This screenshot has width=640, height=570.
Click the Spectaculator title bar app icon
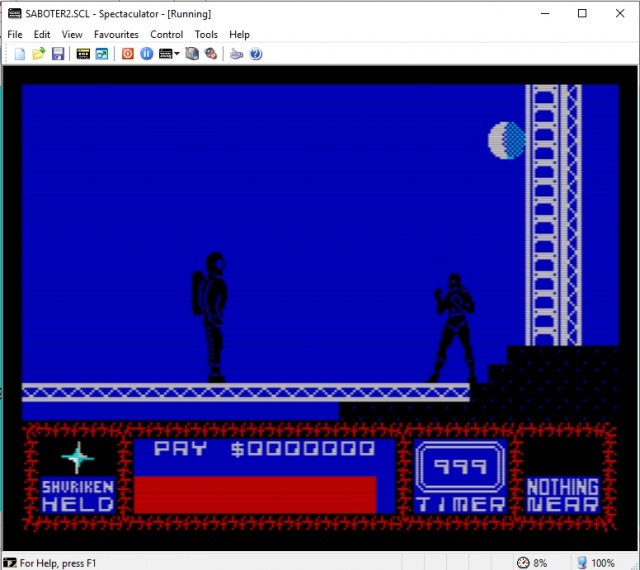tap(15, 13)
